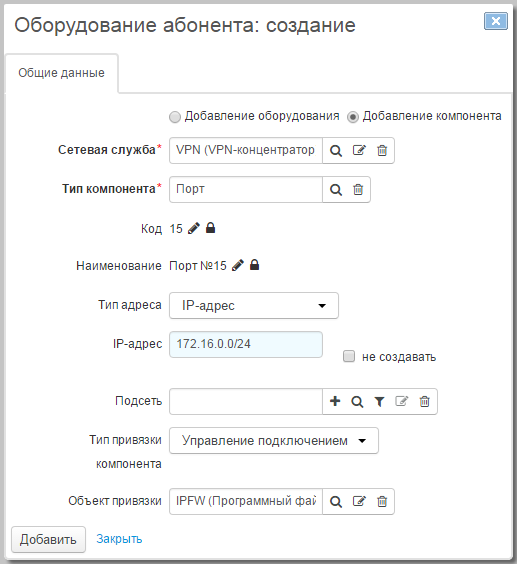This screenshot has height=564, width=517.
Task: Click the empty Подсеть input field
Action: (246, 401)
